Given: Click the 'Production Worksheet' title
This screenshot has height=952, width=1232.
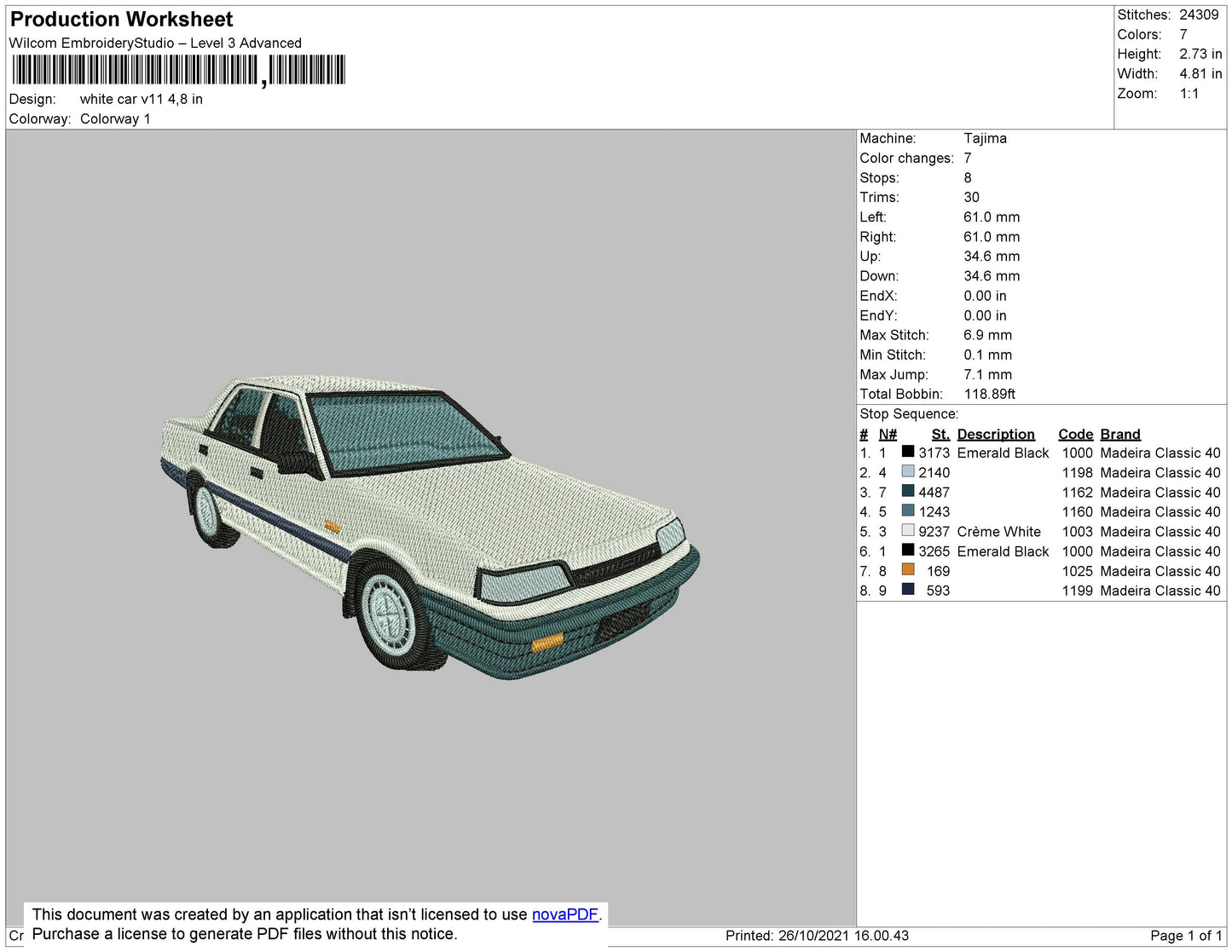Looking at the screenshot, I should [121, 20].
